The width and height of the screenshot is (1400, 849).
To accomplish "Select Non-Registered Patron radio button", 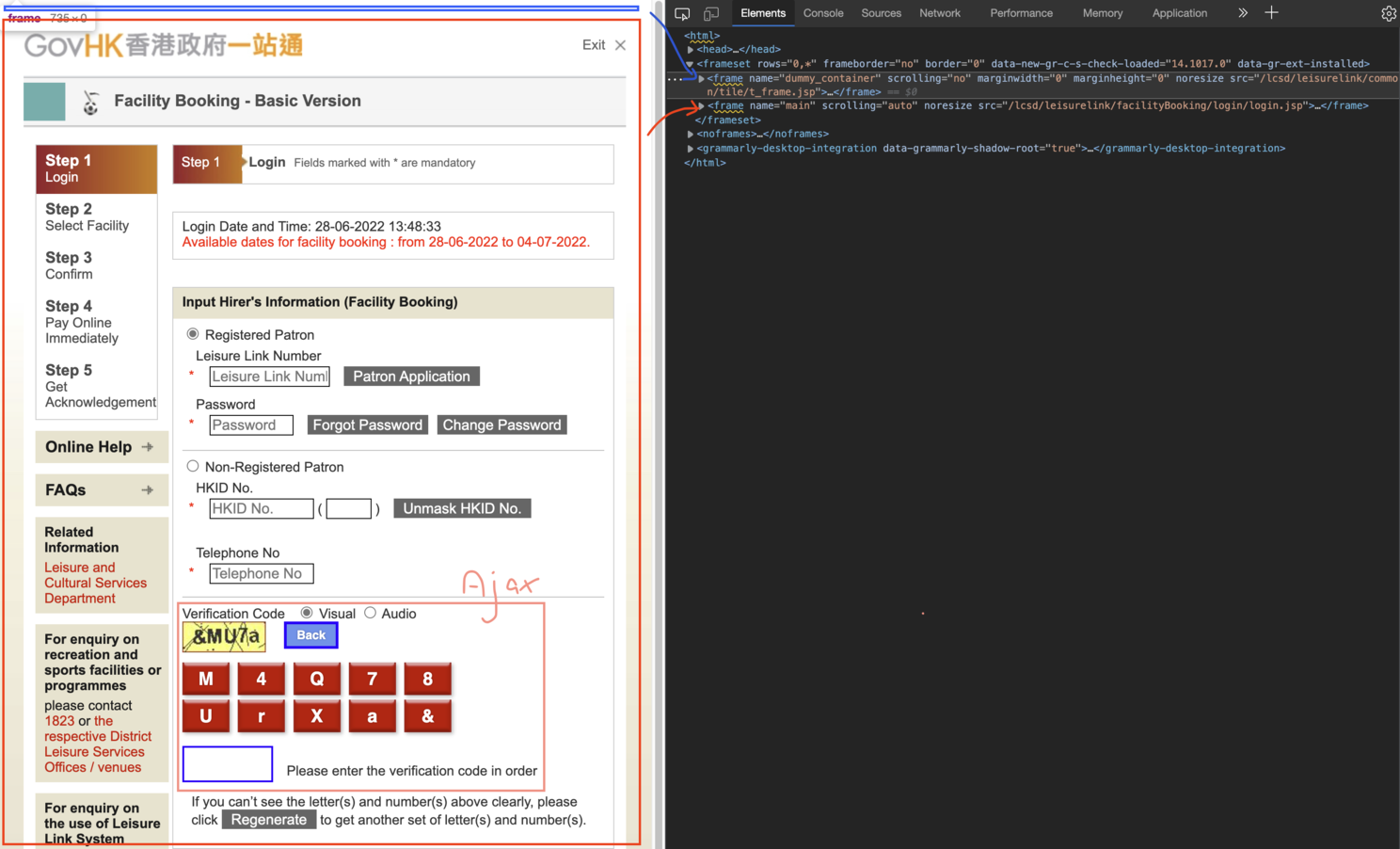I will point(193,466).
